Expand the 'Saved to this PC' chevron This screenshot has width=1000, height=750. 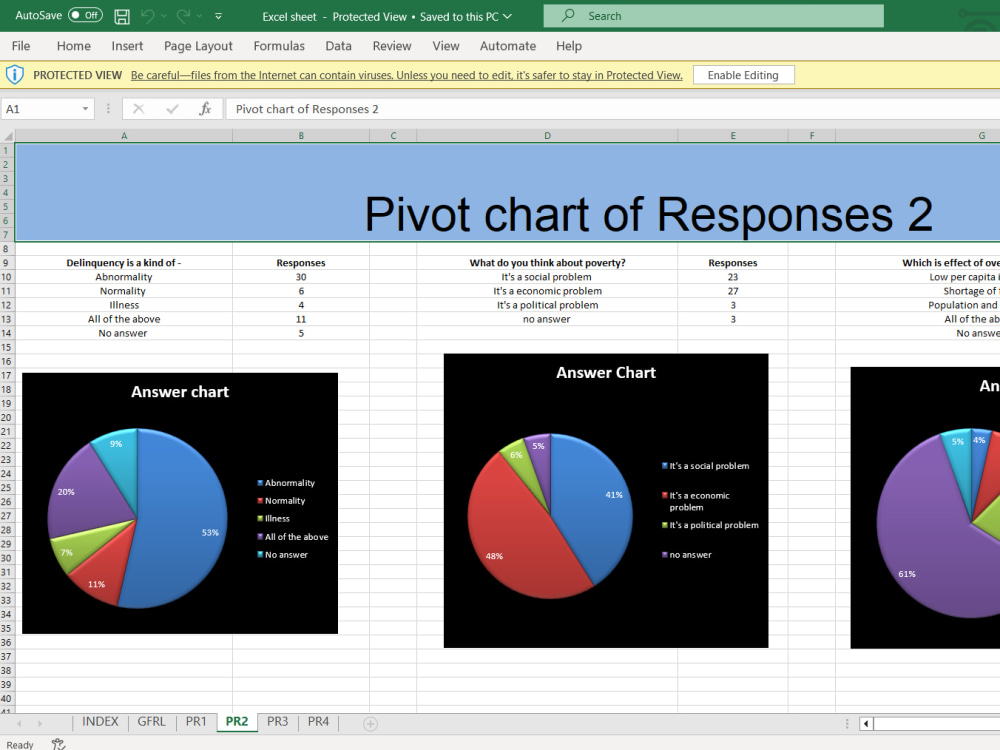pyautogui.click(x=508, y=17)
